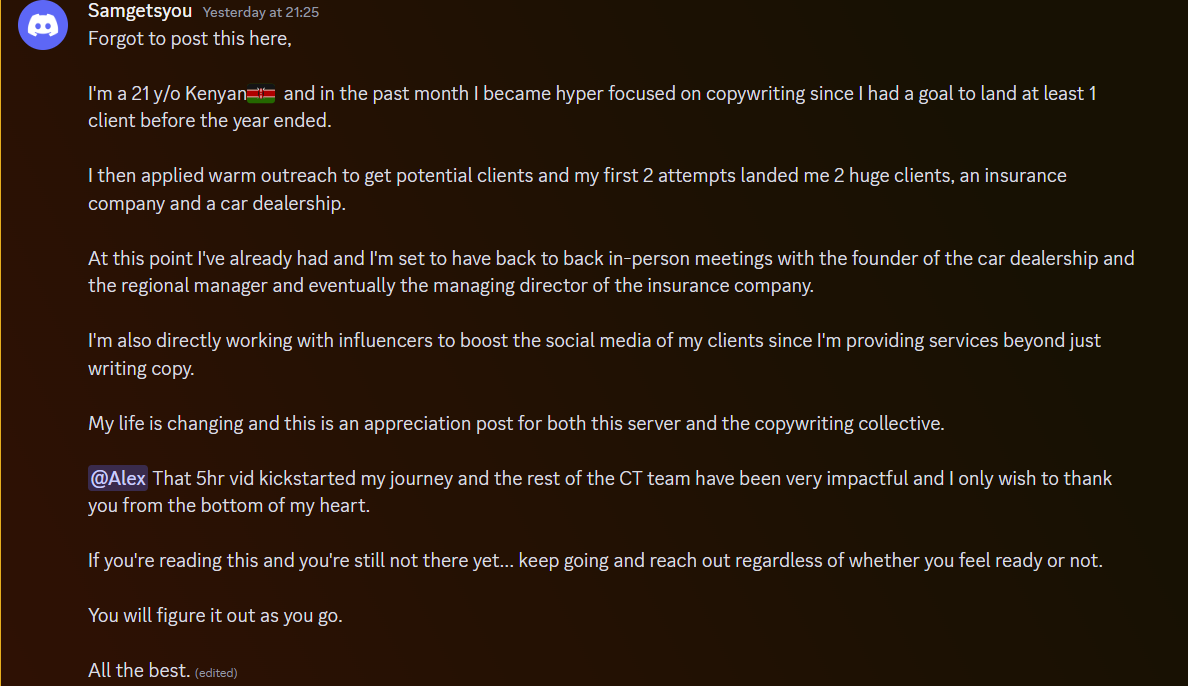This screenshot has height=686, width=1188.
Task: Click 'You will figure it out as you go.'
Action: pos(215,615)
